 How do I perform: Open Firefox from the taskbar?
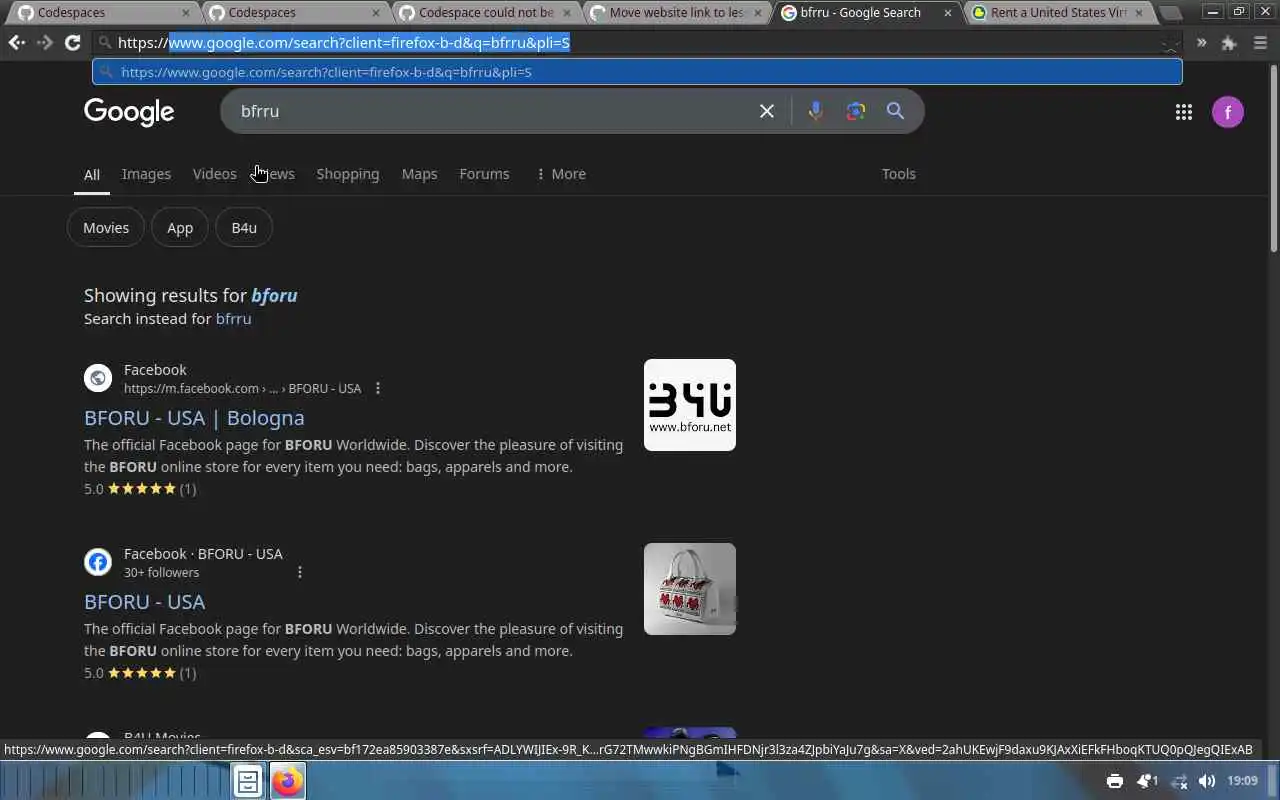(x=288, y=781)
